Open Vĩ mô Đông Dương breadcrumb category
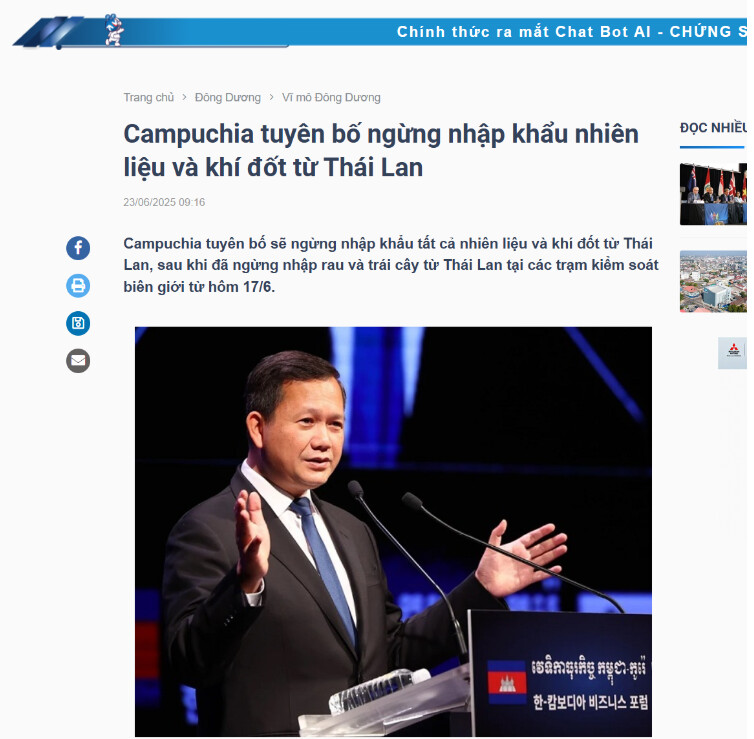 (331, 98)
